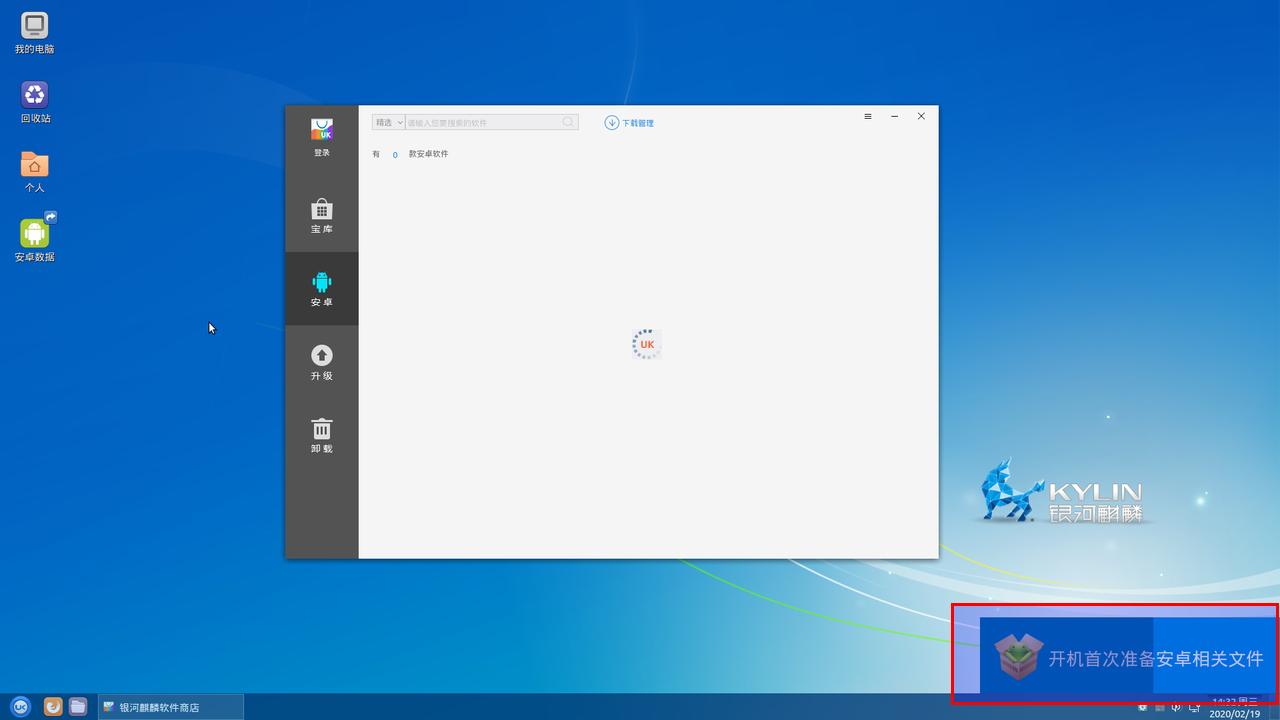The image size is (1280, 720).
Task: Click 我的电脑 desktop icon
Action: pyautogui.click(x=35, y=33)
